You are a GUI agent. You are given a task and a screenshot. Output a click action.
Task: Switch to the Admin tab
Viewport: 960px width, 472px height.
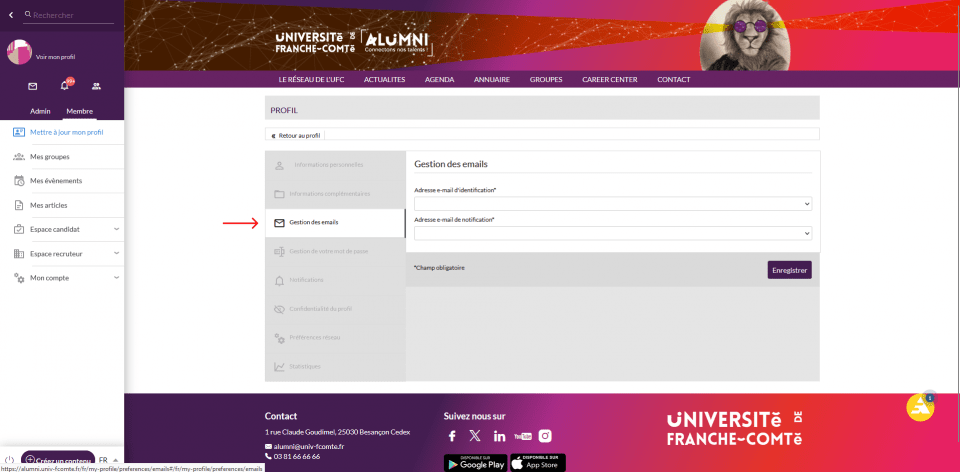(x=40, y=111)
